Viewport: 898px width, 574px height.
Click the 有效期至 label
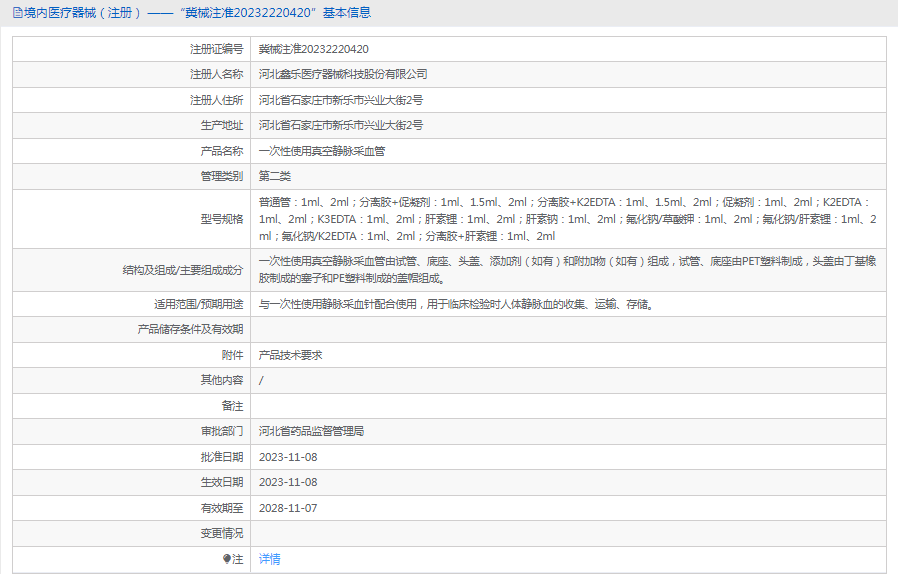point(222,508)
